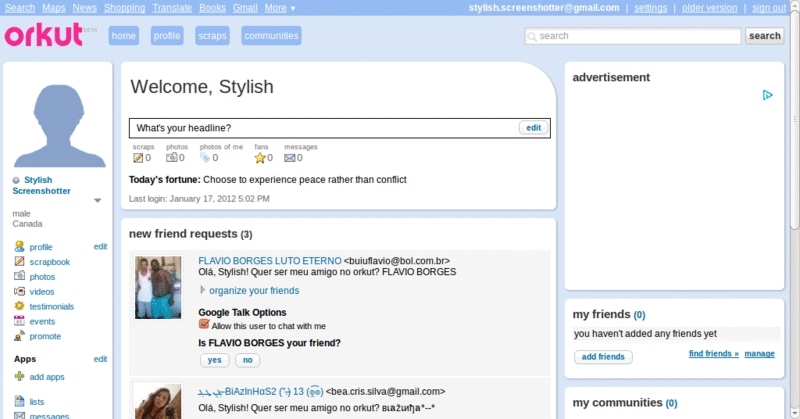Viewport: 800px width, 419px height.
Task: Open the scraps tab
Action: point(212,36)
